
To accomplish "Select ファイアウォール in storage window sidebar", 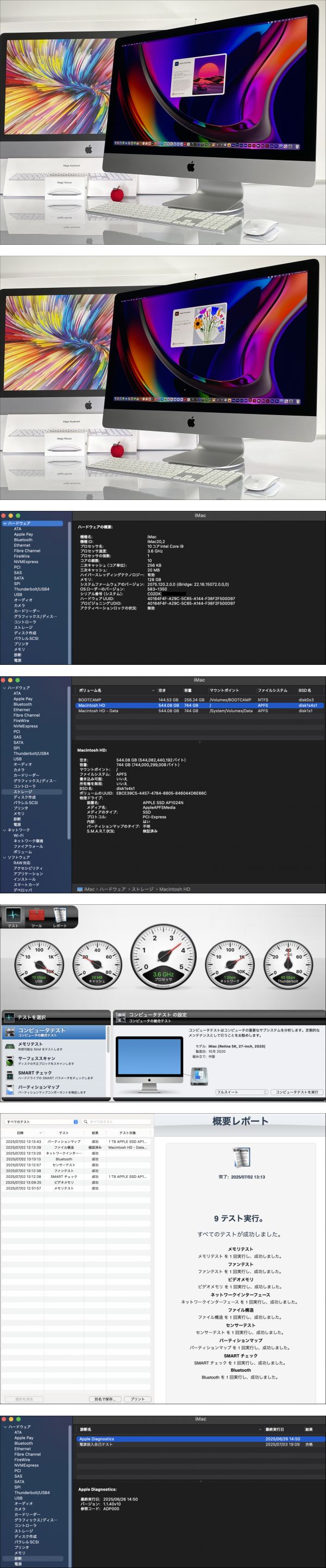I will [x=28, y=846].
